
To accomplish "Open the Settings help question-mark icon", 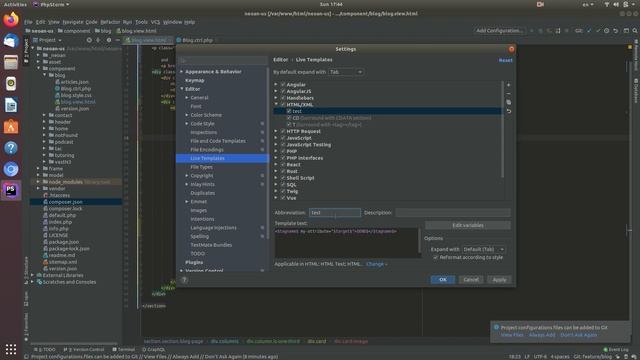I will click(x=184, y=280).
